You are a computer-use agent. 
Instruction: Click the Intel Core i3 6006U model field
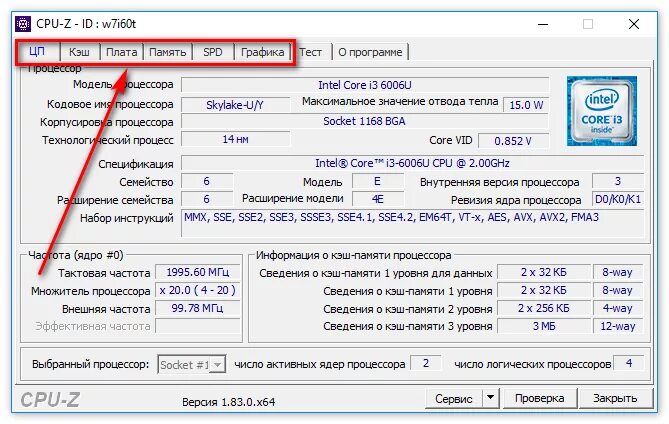tap(365, 85)
